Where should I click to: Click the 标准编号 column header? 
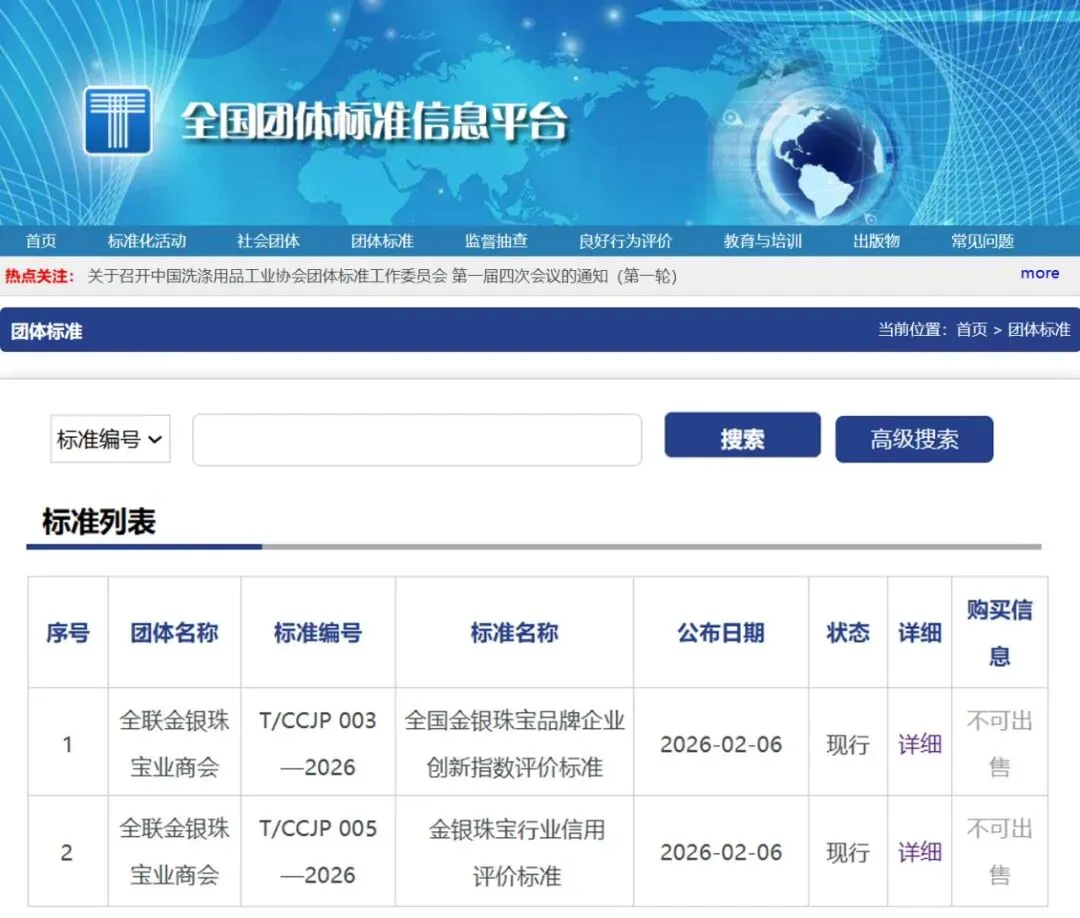318,632
